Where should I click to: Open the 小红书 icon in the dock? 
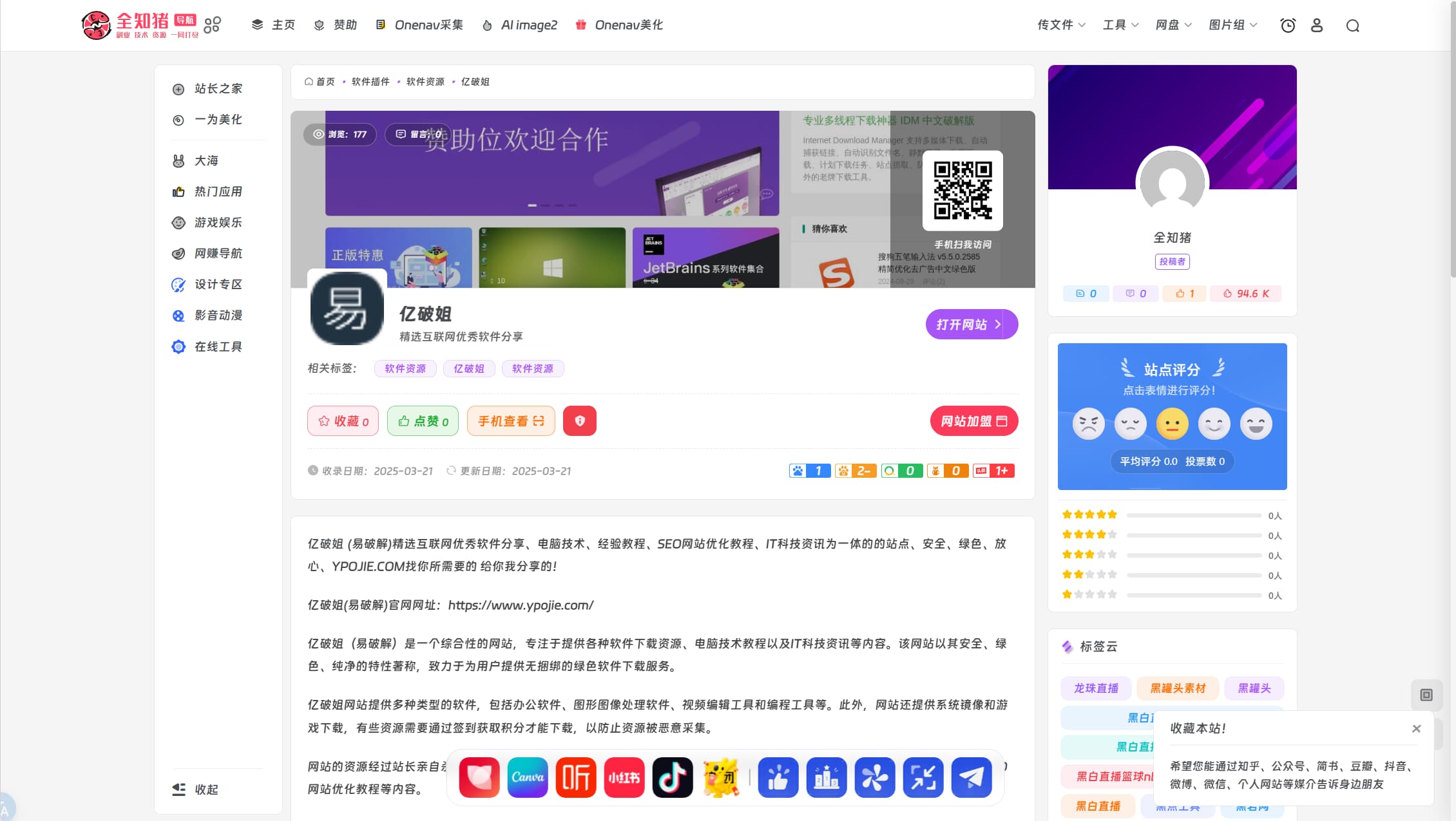pos(624,777)
